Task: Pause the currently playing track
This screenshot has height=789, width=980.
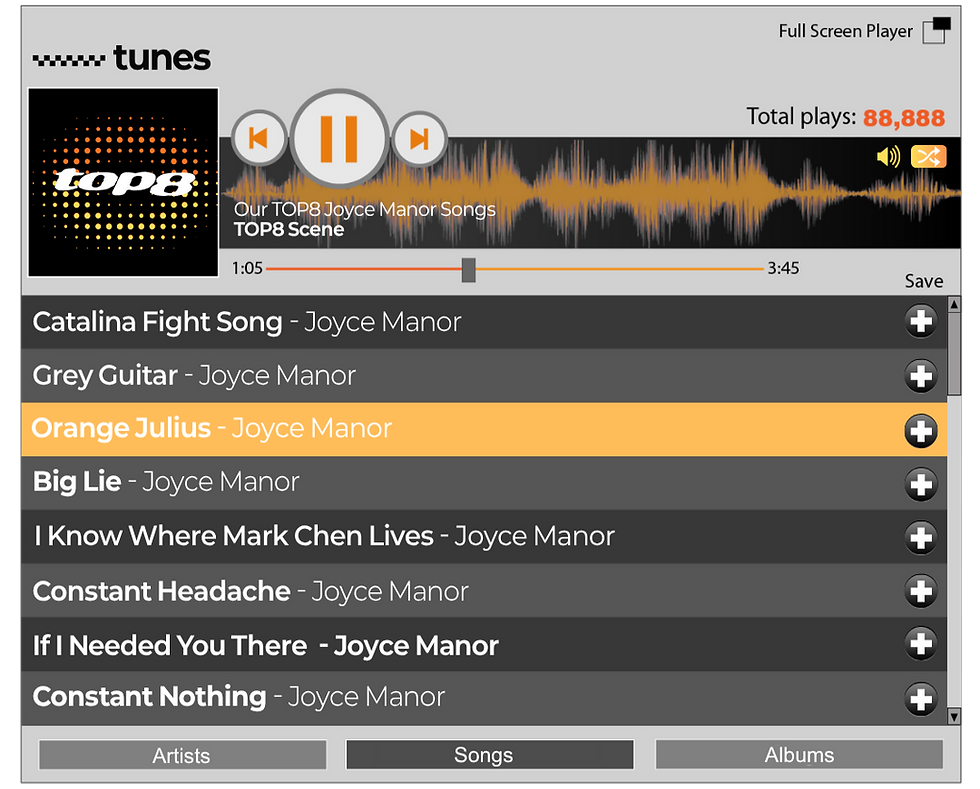Action: click(x=338, y=138)
